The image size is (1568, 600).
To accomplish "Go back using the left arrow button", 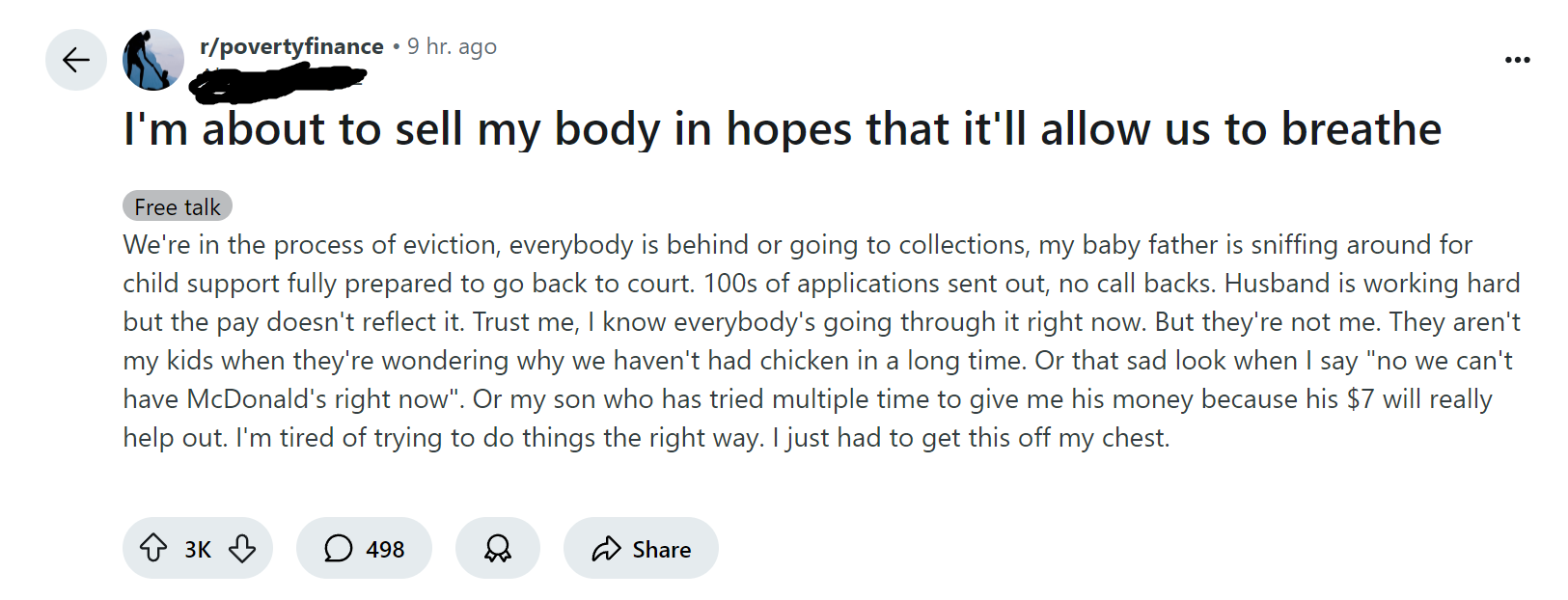I will (76, 60).
